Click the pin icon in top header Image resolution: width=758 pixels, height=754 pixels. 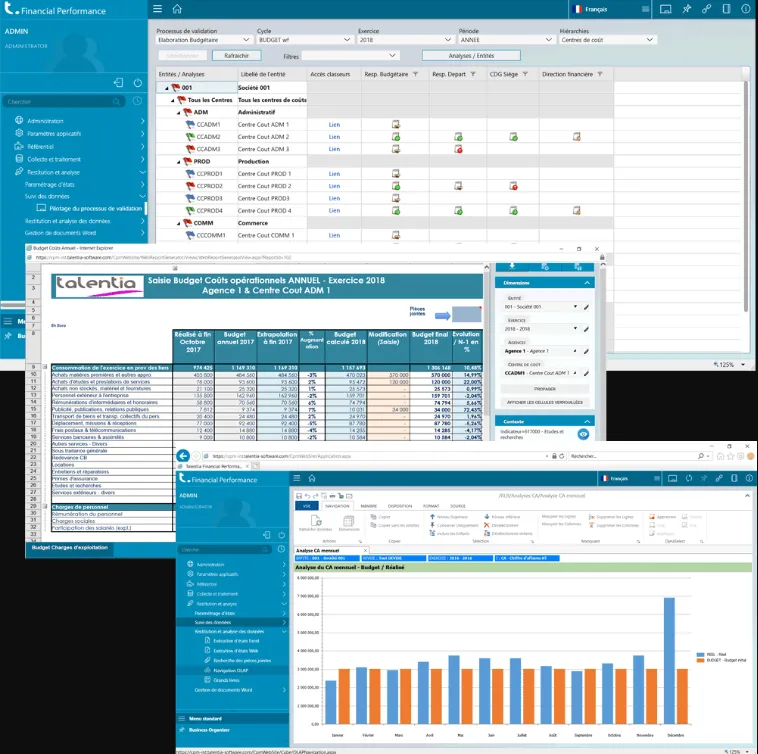pyautogui.click(x=686, y=9)
